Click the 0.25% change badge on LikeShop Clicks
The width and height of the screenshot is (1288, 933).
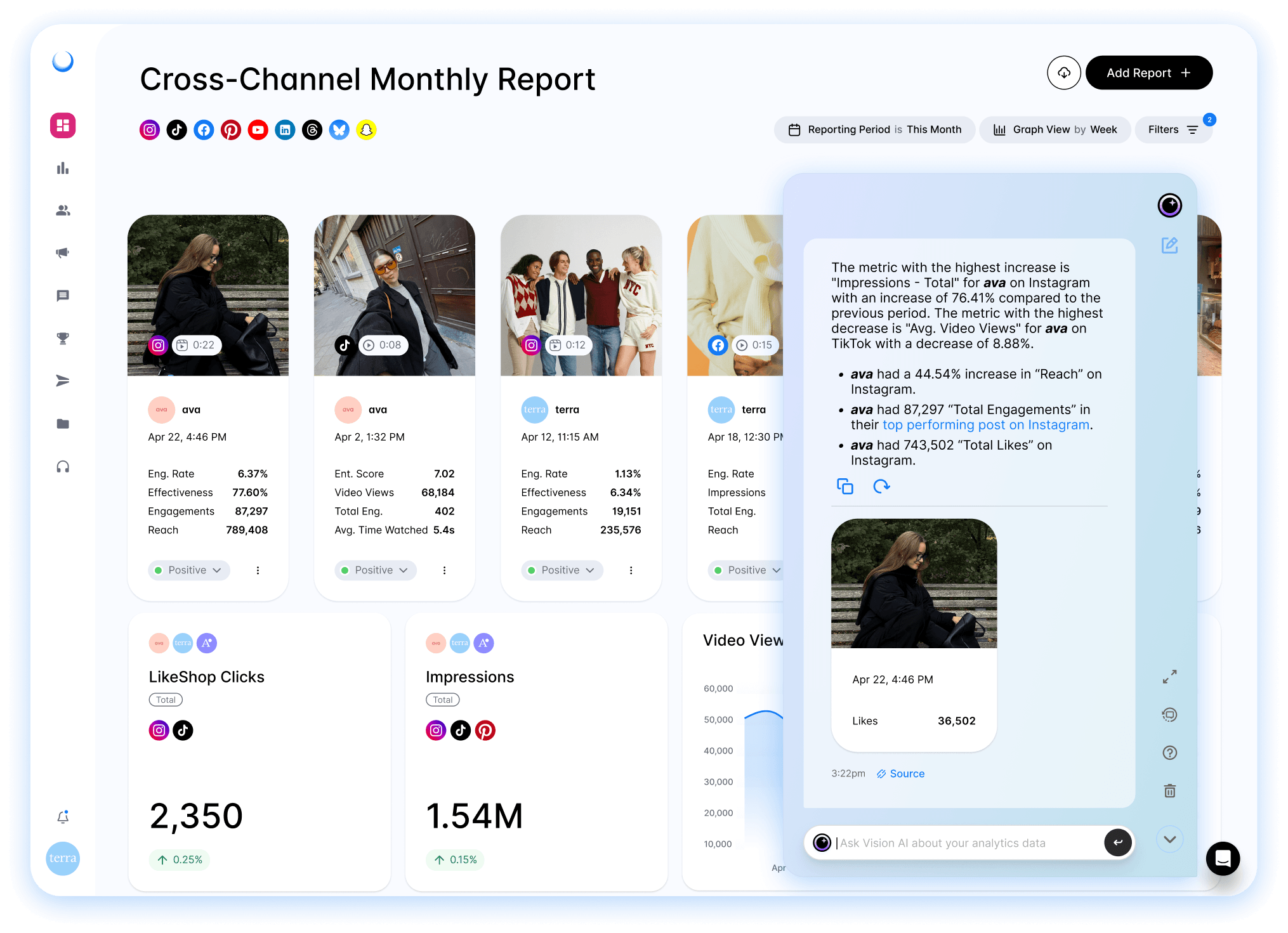pos(180,860)
